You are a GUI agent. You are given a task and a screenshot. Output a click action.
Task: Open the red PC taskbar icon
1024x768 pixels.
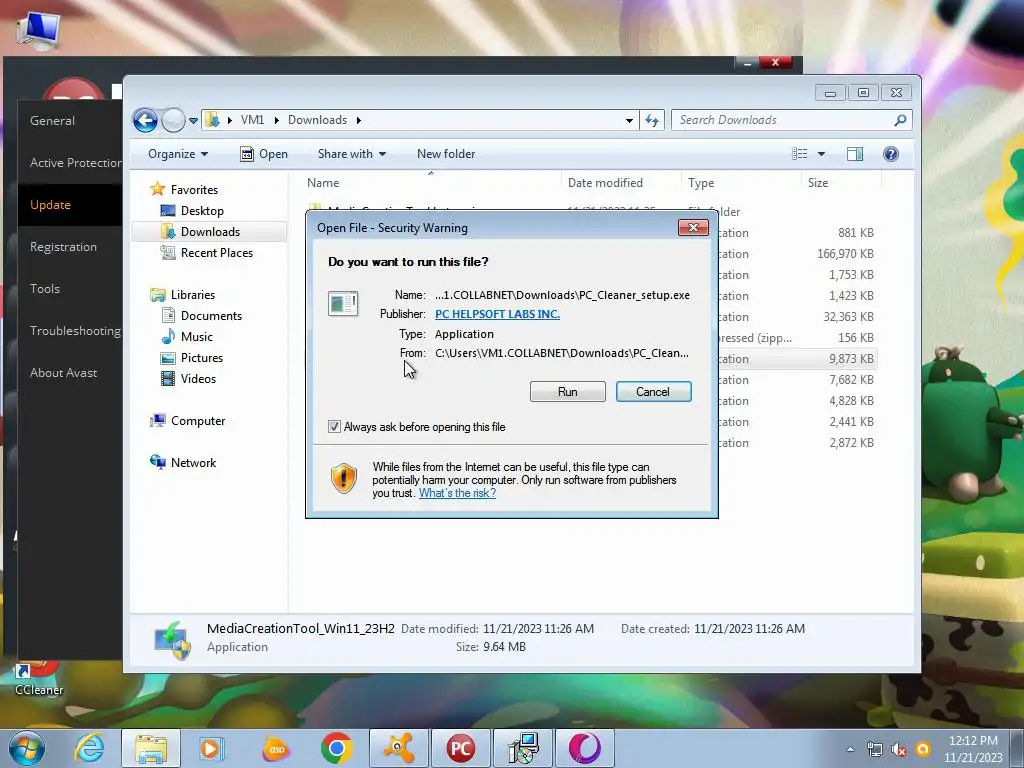460,748
